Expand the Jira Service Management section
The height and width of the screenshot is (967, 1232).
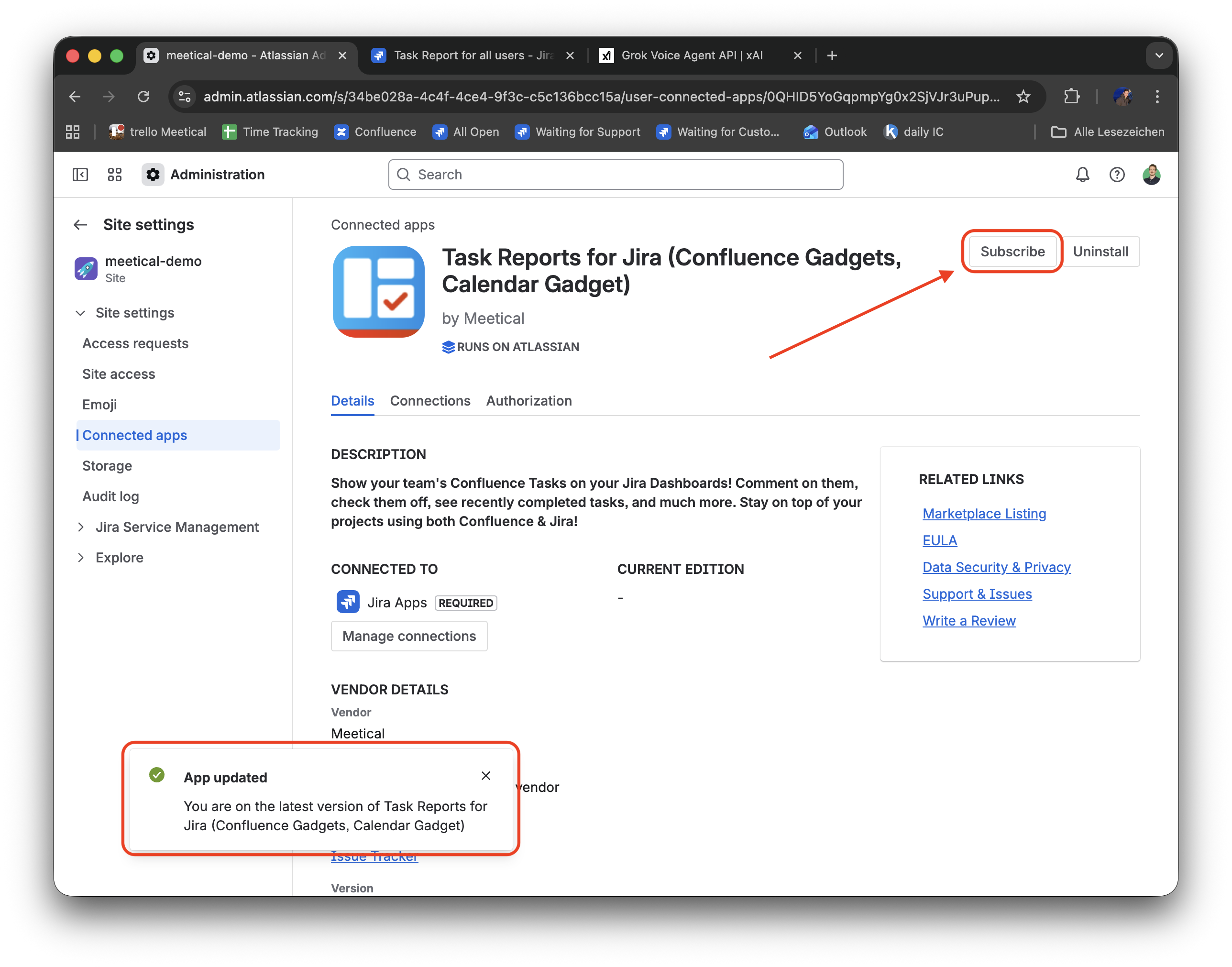tap(80, 527)
